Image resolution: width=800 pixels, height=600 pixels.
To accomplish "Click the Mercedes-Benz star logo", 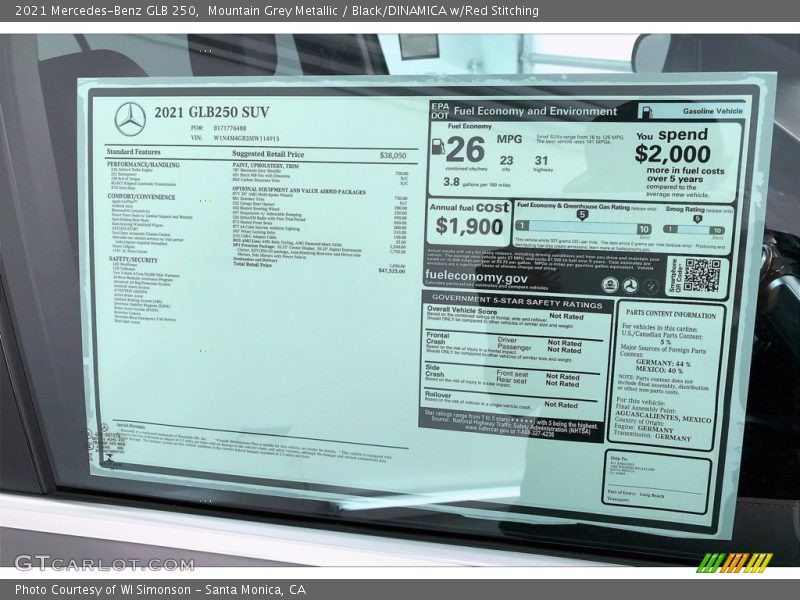I will click(x=130, y=119).
